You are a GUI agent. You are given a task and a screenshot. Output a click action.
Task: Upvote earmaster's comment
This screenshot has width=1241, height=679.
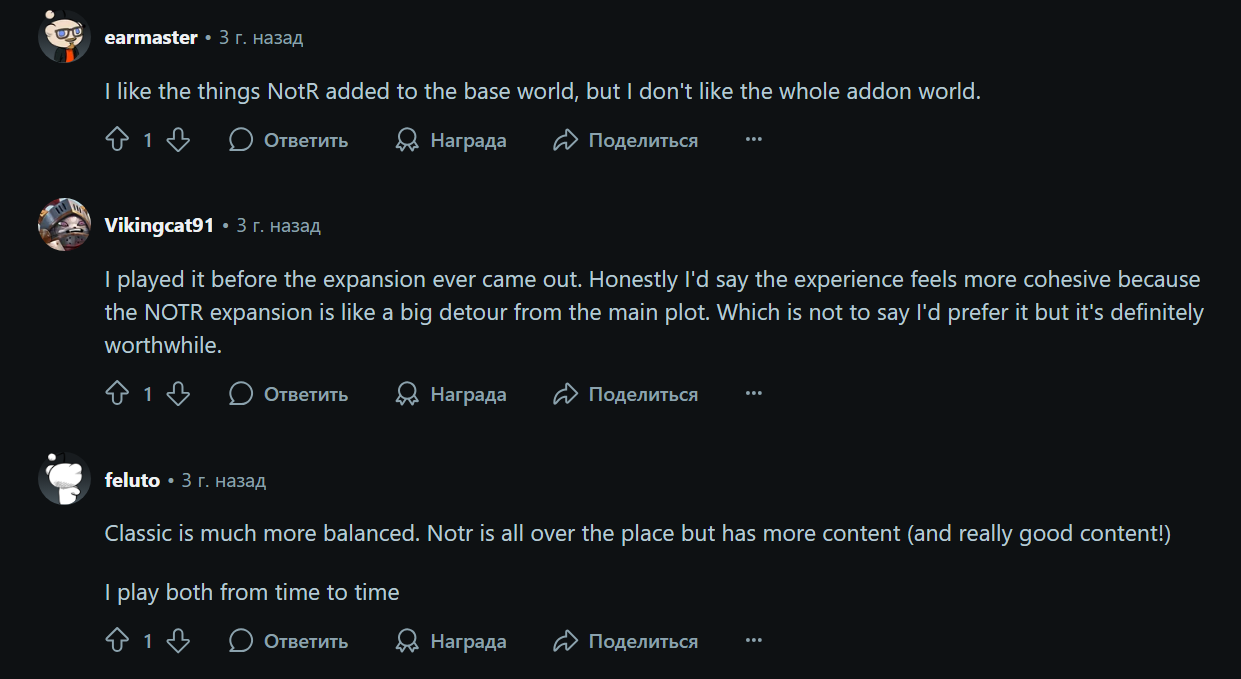pyautogui.click(x=117, y=140)
